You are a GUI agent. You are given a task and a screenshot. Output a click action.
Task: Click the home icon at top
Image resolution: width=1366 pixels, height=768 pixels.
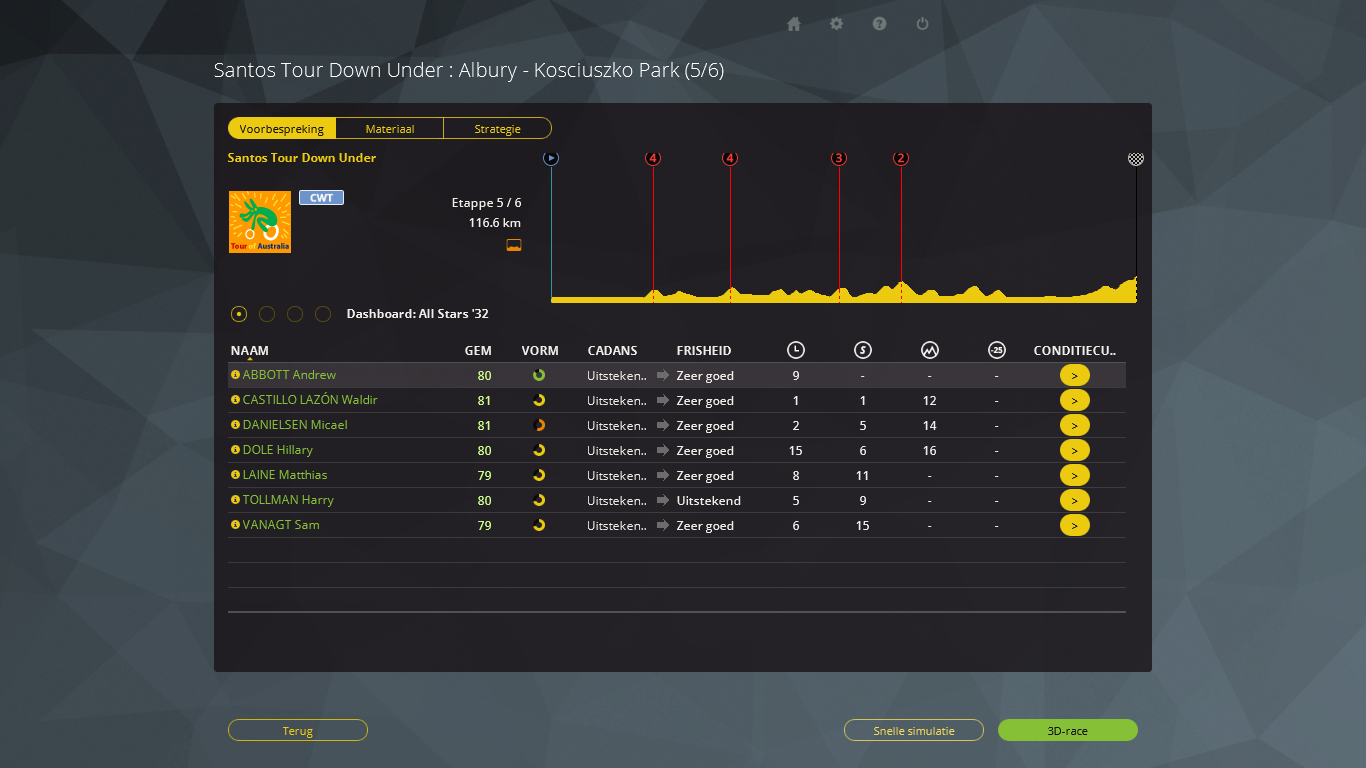tap(794, 24)
